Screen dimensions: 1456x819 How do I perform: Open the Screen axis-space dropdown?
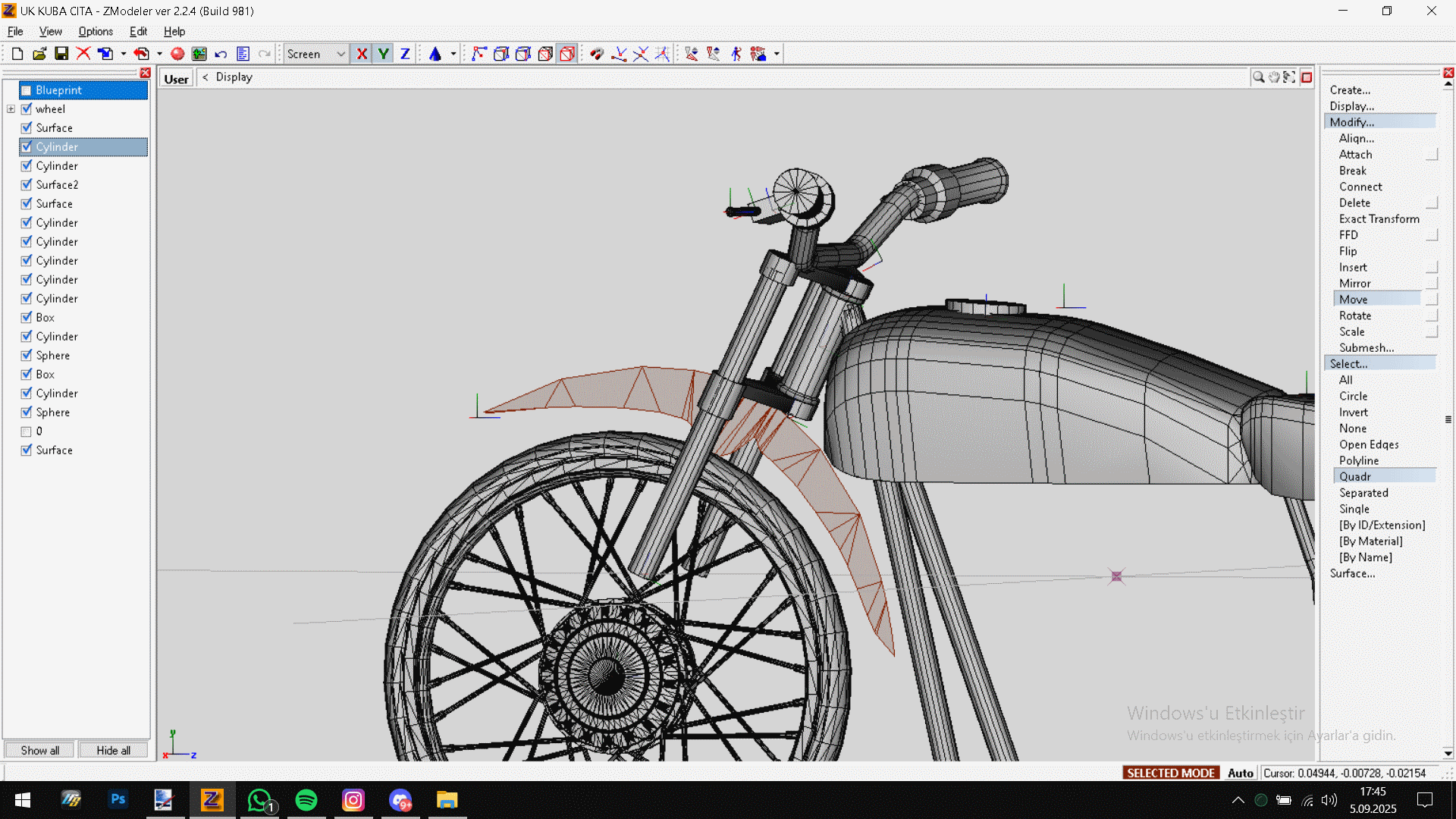(340, 54)
